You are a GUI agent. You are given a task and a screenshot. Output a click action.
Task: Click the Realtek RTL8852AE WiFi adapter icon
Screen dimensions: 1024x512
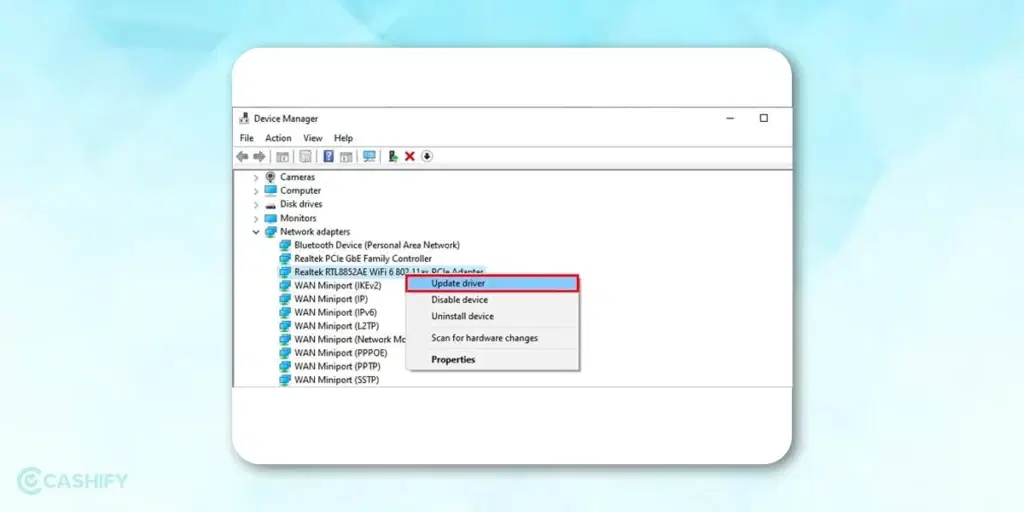click(x=285, y=272)
